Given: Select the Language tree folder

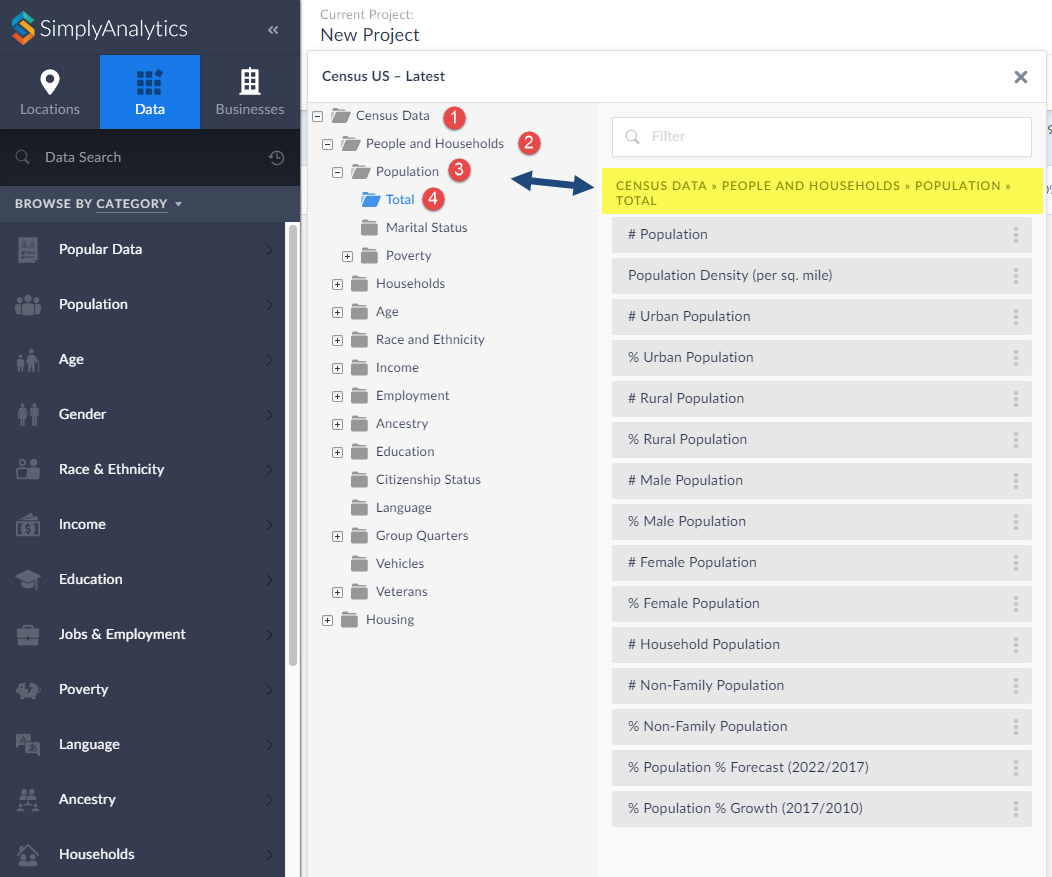Looking at the screenshot, I should 391,508.
